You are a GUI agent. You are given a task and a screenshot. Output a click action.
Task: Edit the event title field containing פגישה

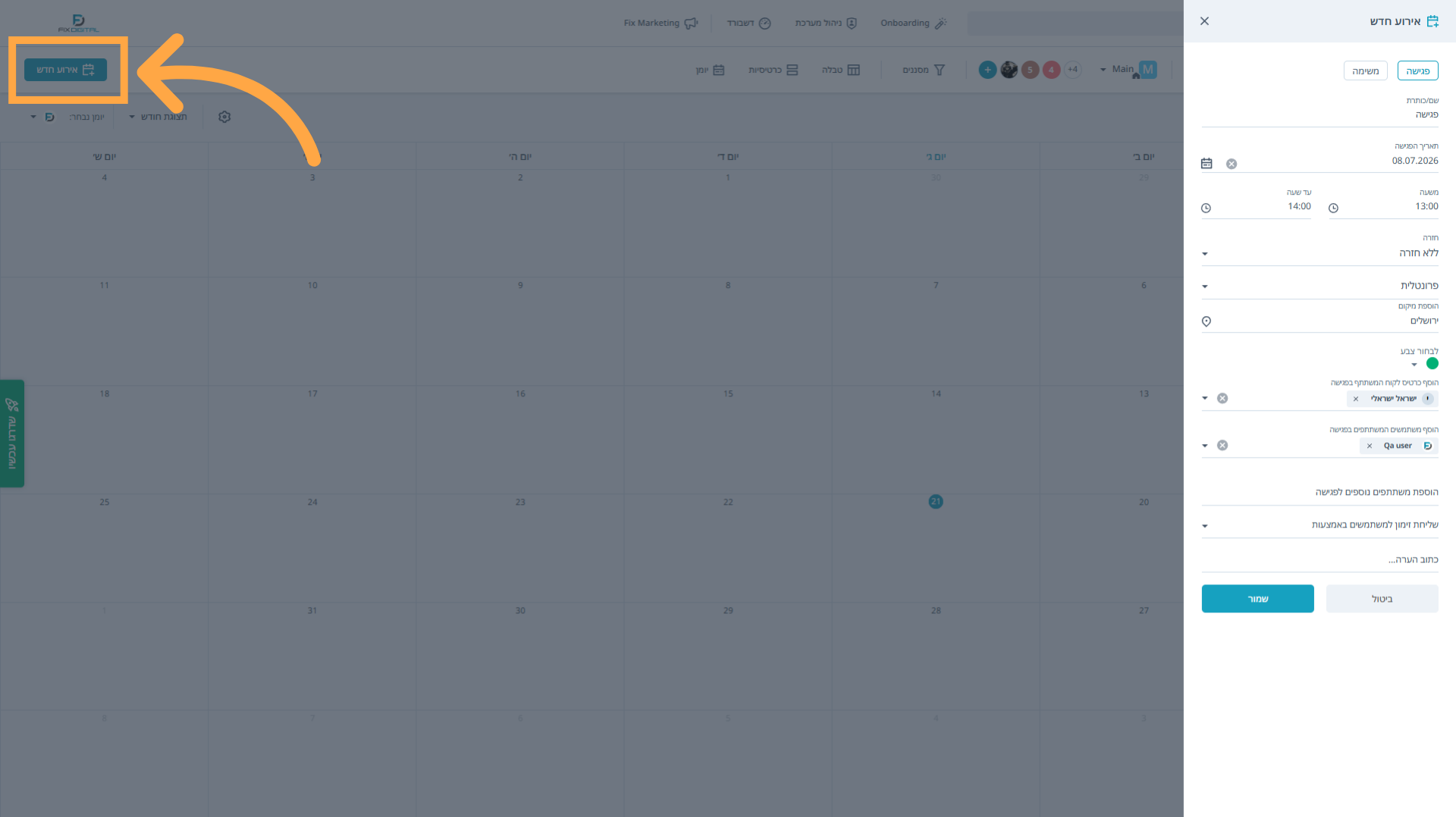(x=1319, y=114)
